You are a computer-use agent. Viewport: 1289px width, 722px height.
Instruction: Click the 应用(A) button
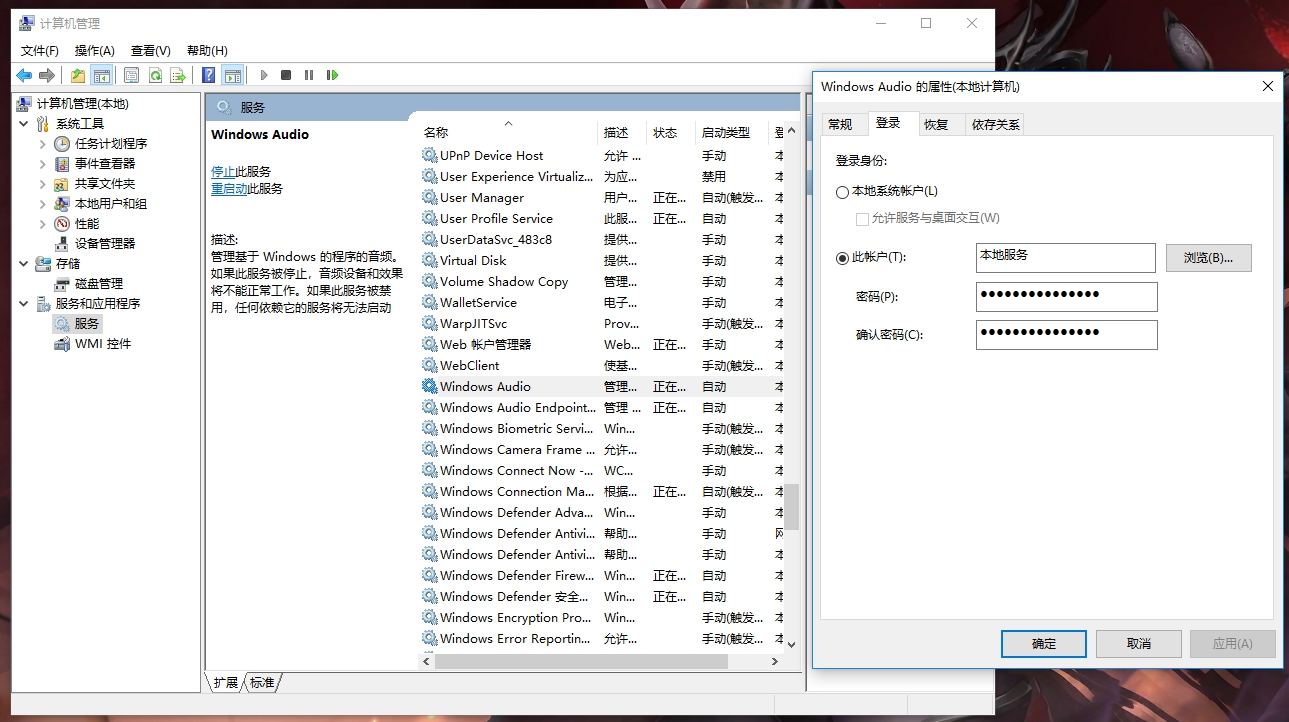[1233, 644]
